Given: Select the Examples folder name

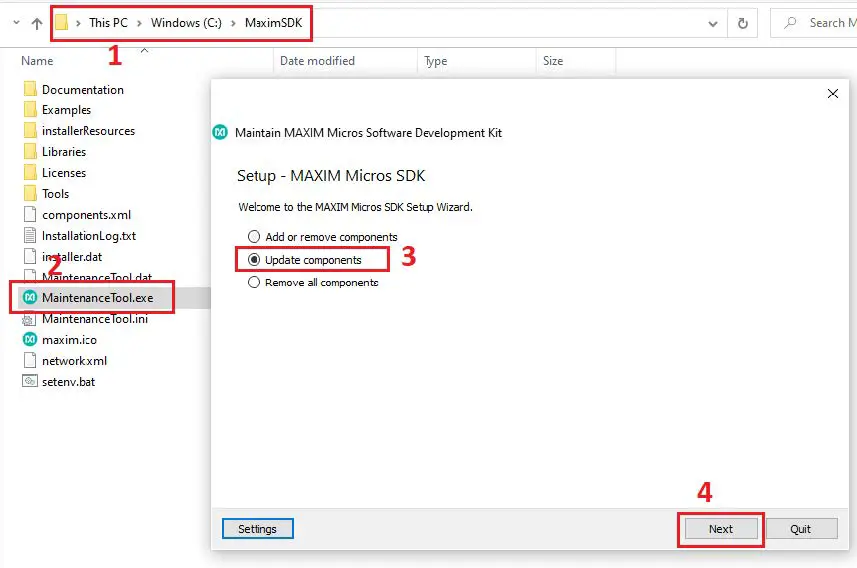Looking at the screenshot, I should point(67,110).
